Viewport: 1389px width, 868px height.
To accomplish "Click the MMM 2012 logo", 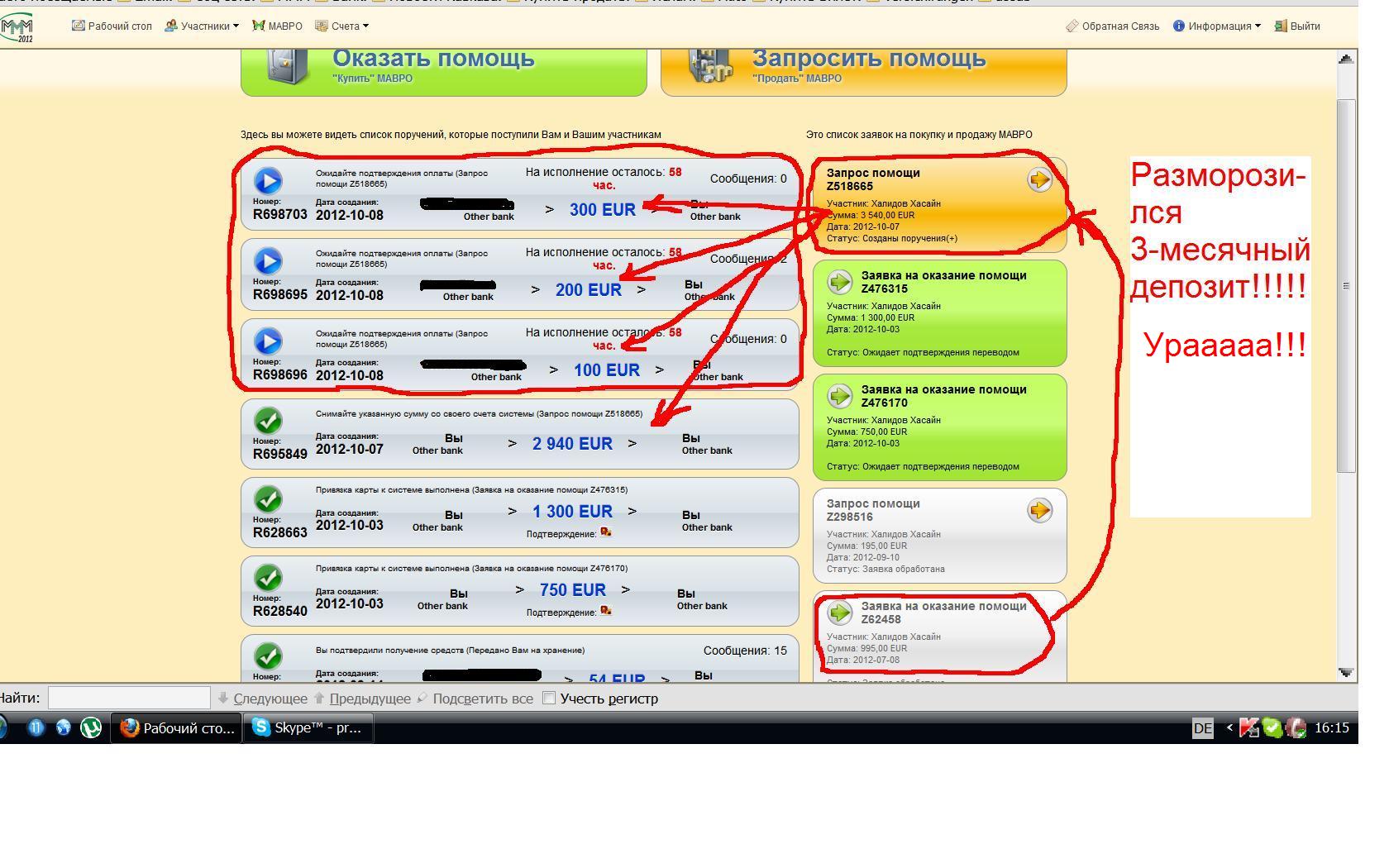I will tap(17, 28).
